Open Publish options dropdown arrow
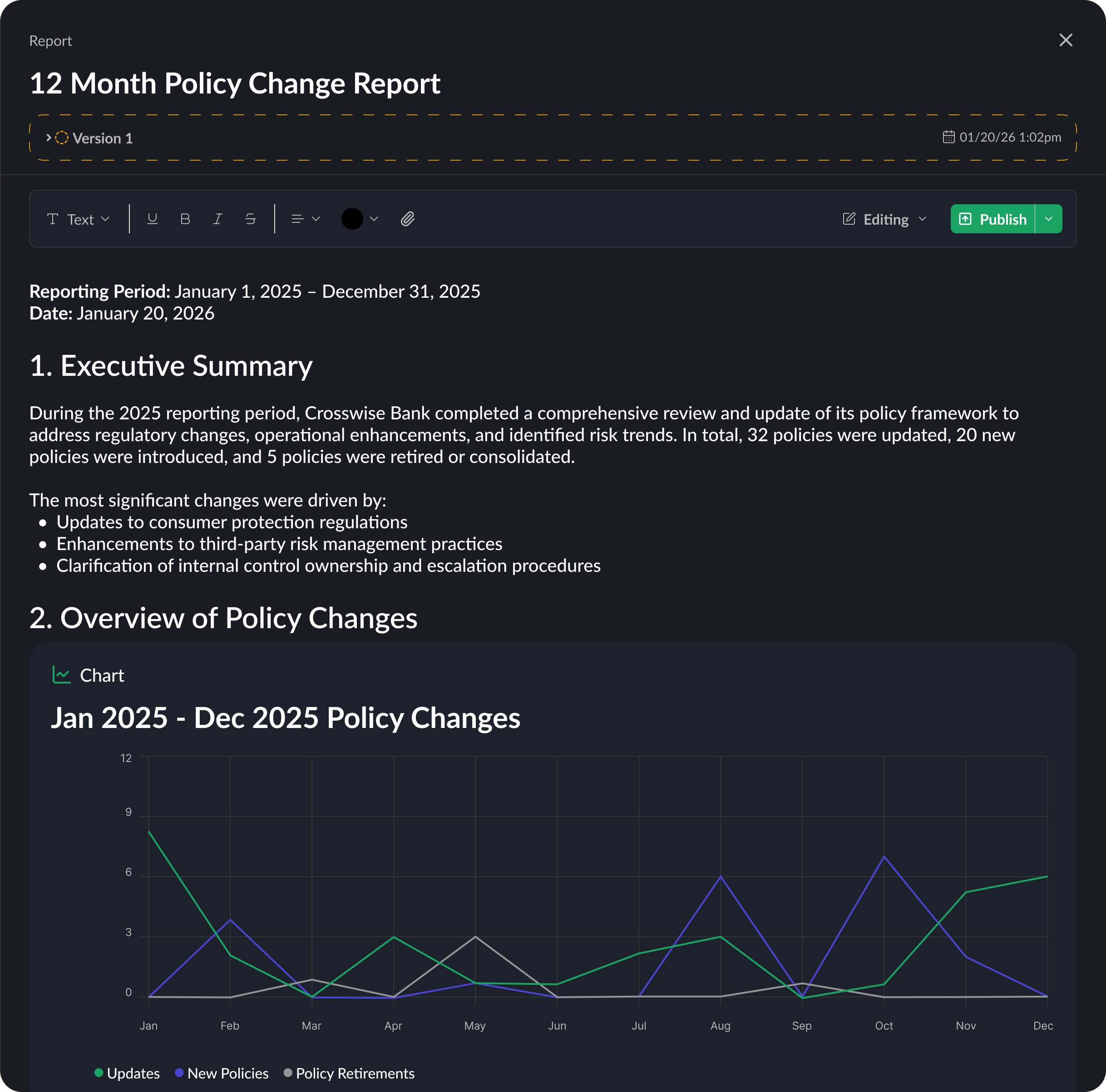Viewport: 1106px width, 1092px height. [x=1049, y=219]
